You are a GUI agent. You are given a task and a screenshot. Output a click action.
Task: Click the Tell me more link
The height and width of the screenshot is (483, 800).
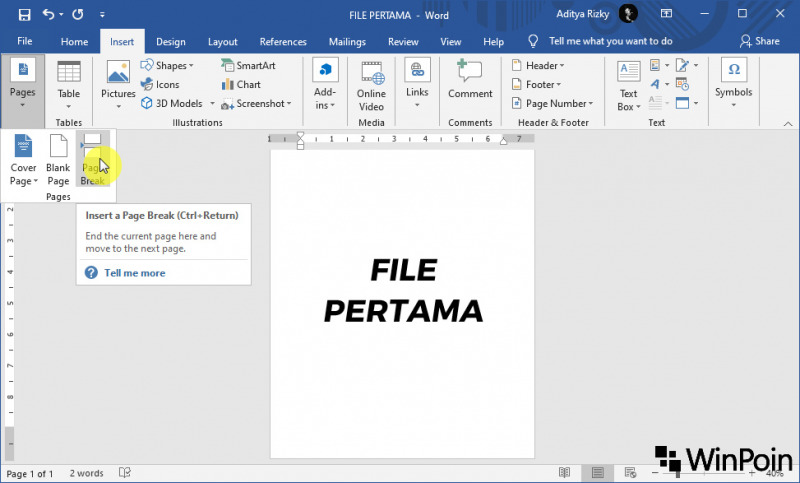point(135,273)
